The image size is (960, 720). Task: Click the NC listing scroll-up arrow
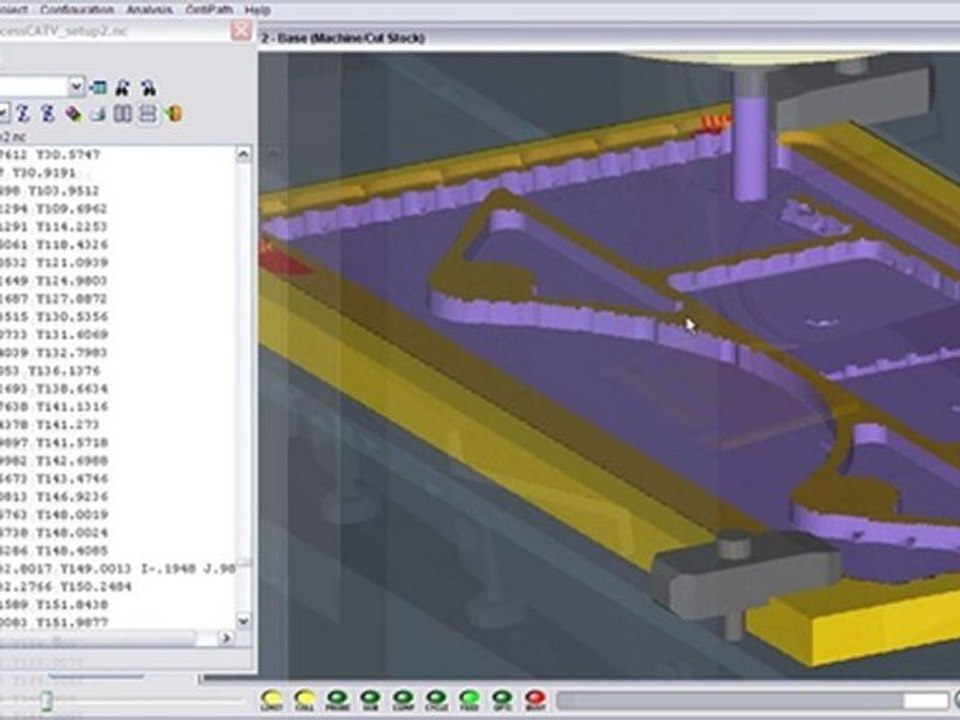click(x=243, y=154)
